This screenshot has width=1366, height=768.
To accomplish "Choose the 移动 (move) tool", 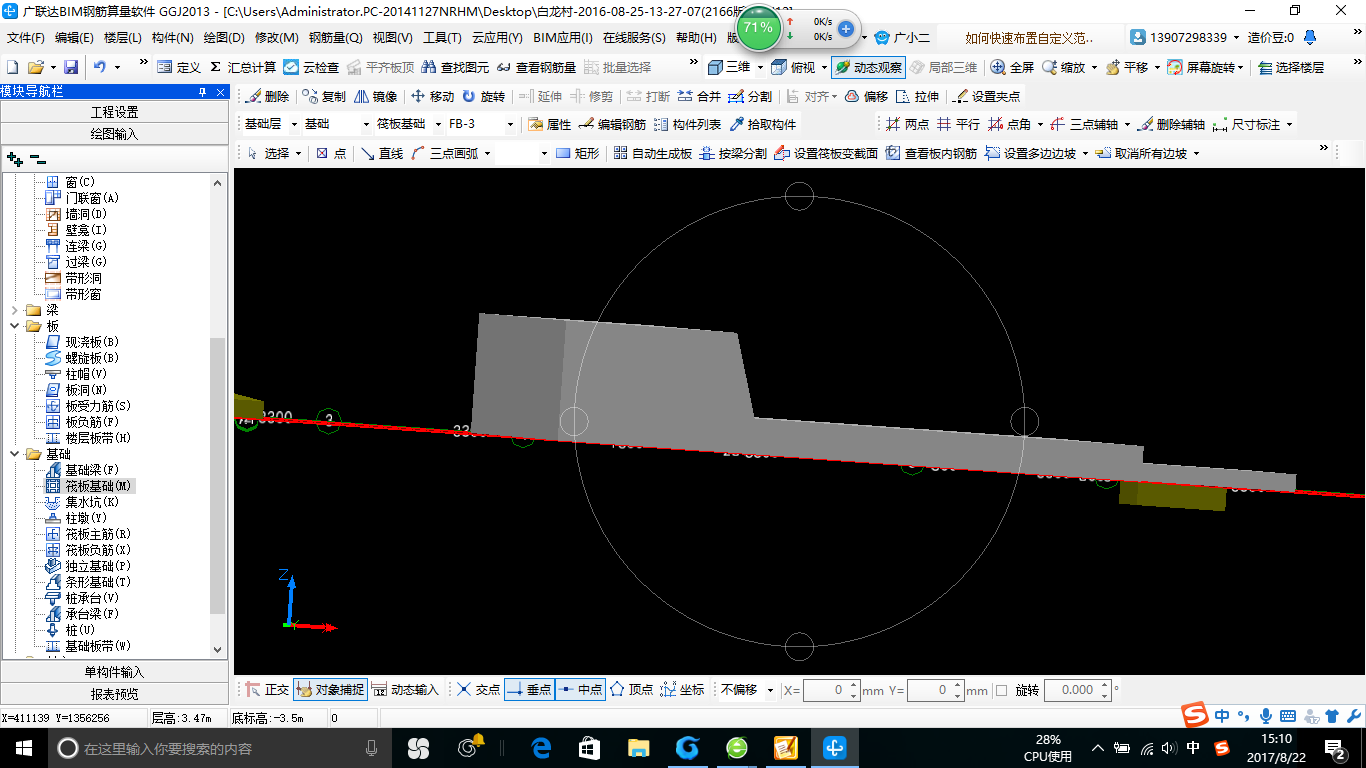I will (433, 97).
